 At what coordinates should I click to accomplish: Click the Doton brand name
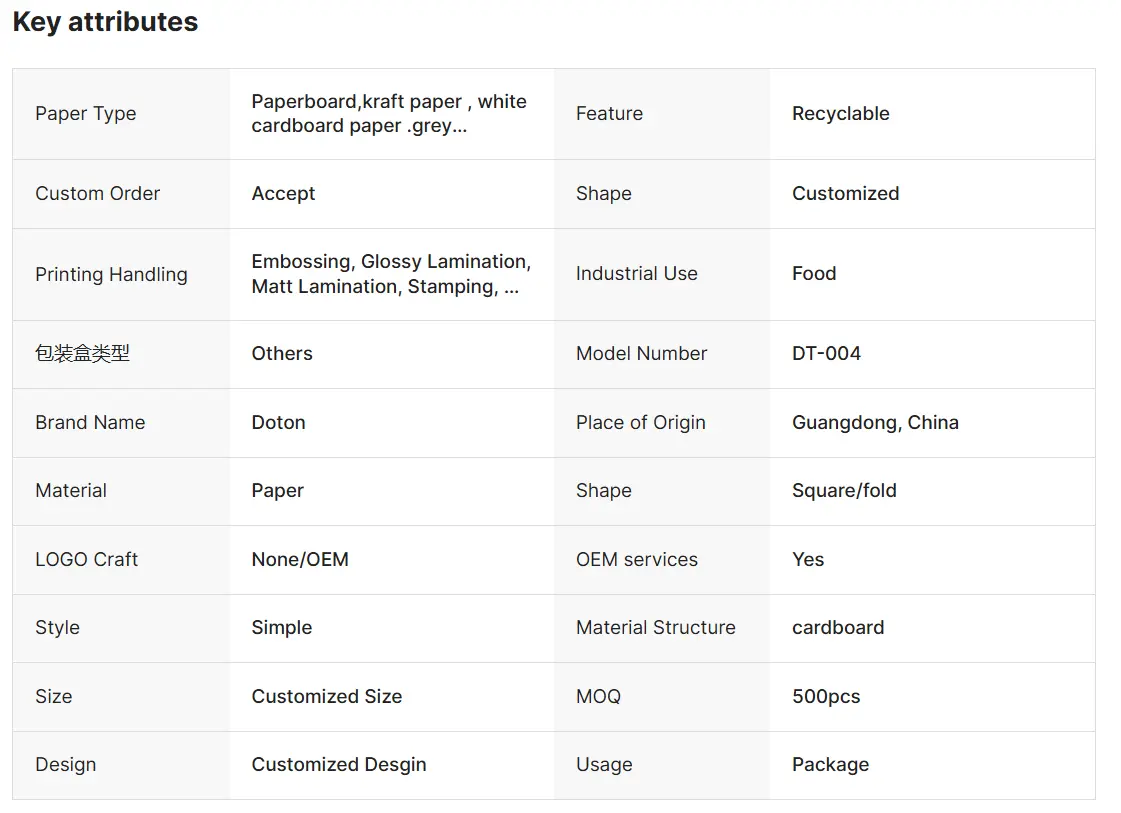pos(279,423)
